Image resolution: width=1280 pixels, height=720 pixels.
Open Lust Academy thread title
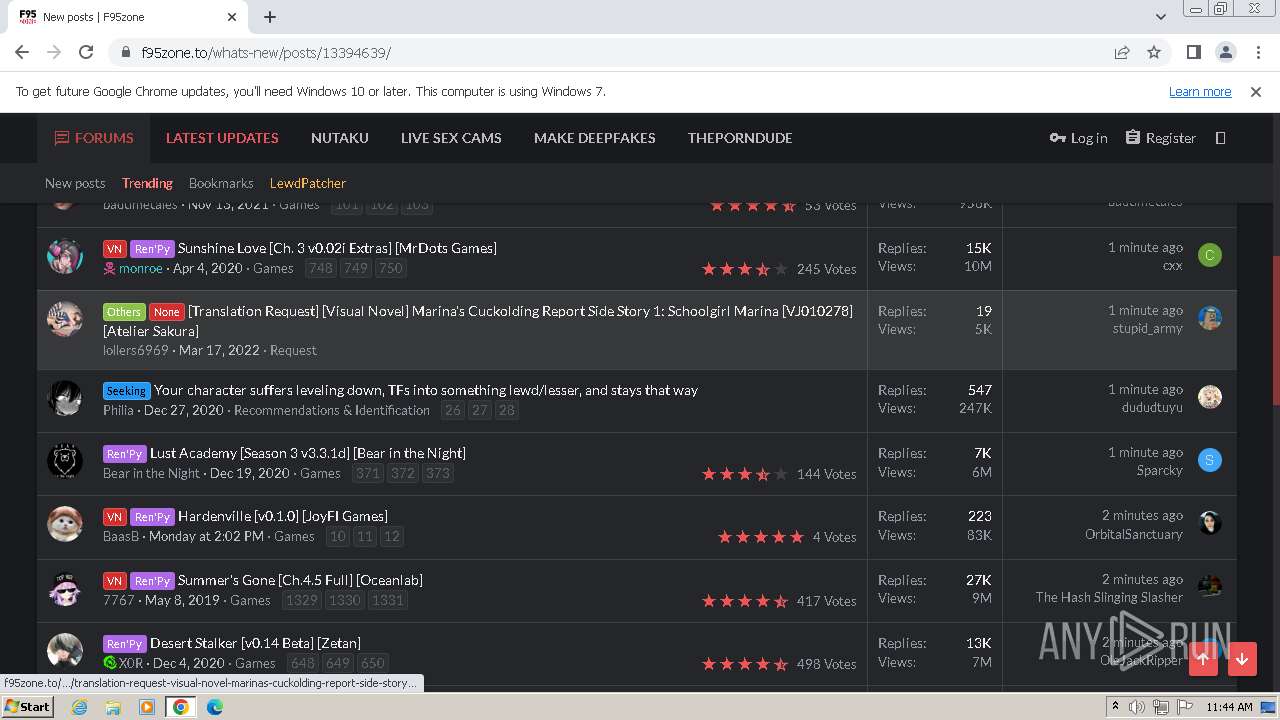tap(308, 453)
